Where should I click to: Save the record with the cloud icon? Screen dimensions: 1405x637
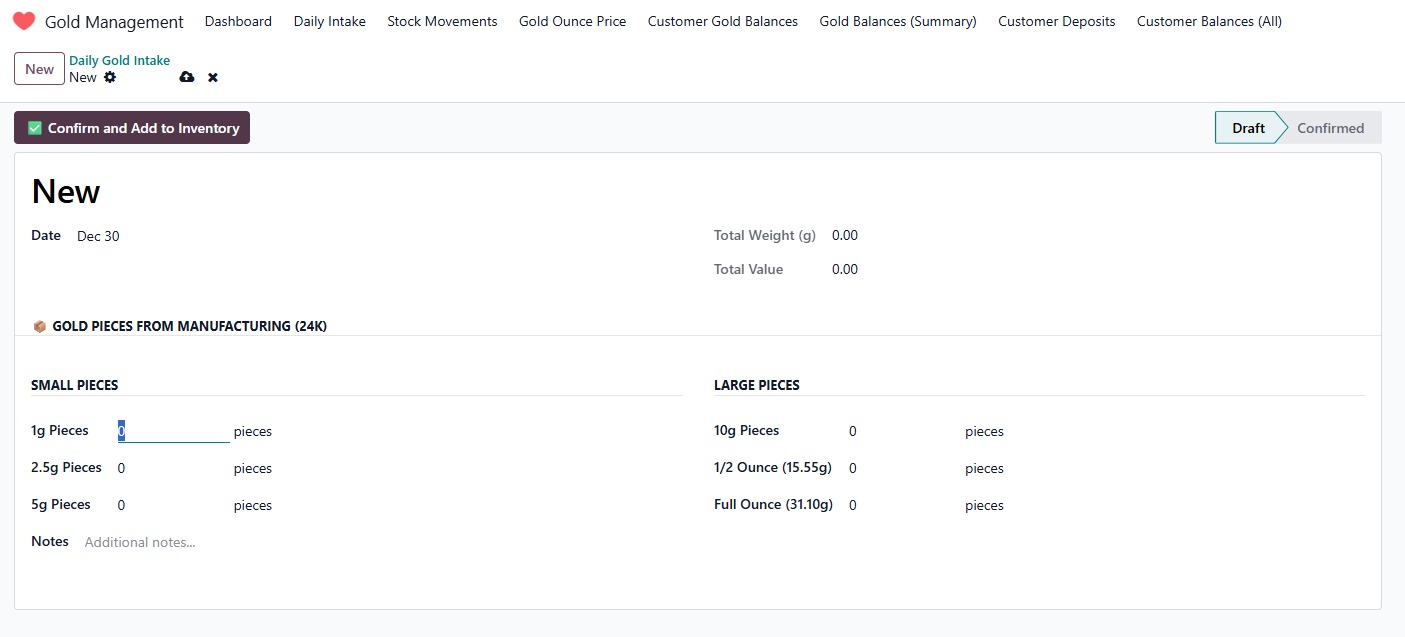(x=187, y=77)
